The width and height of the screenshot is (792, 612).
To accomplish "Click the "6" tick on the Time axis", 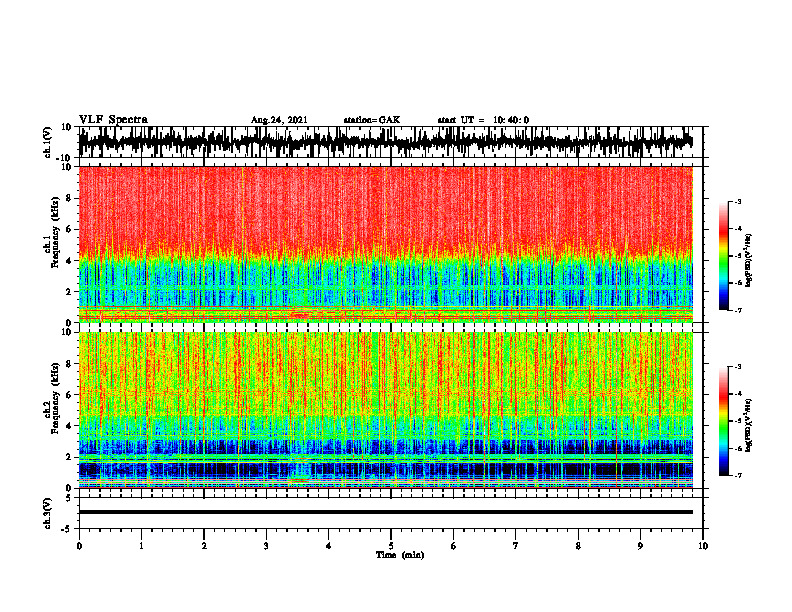I will [x=453, y=546].
